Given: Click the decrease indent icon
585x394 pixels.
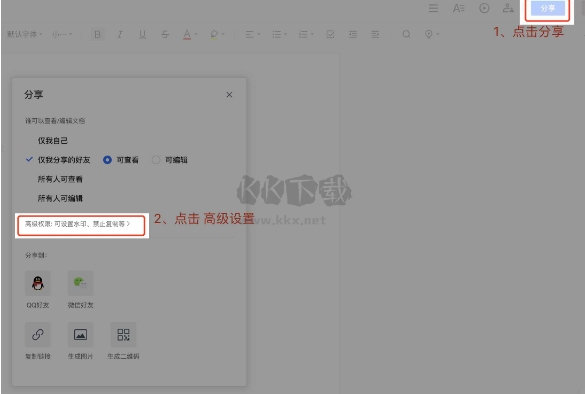Looking at the screenshot, I should [x=353, y=34].
